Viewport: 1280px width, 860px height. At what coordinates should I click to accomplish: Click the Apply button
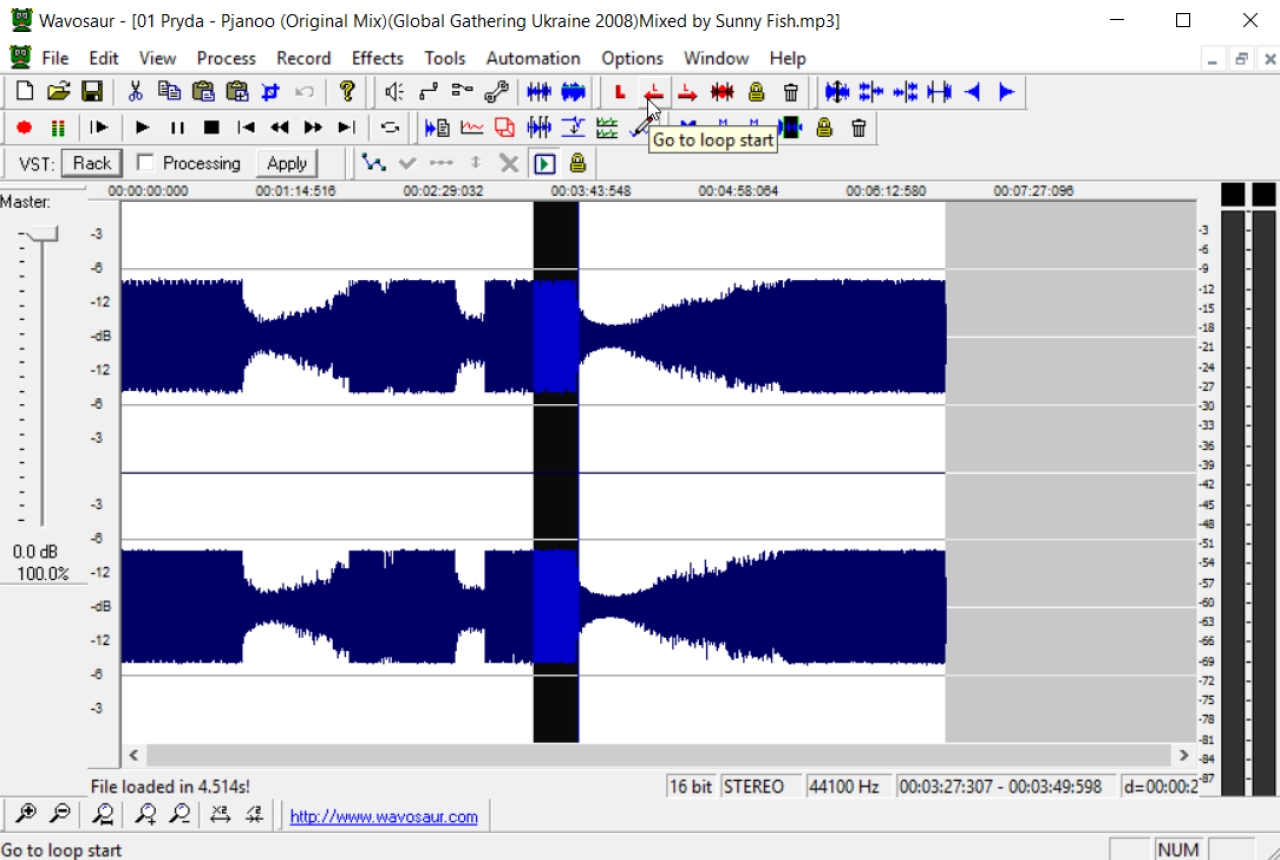287,163
